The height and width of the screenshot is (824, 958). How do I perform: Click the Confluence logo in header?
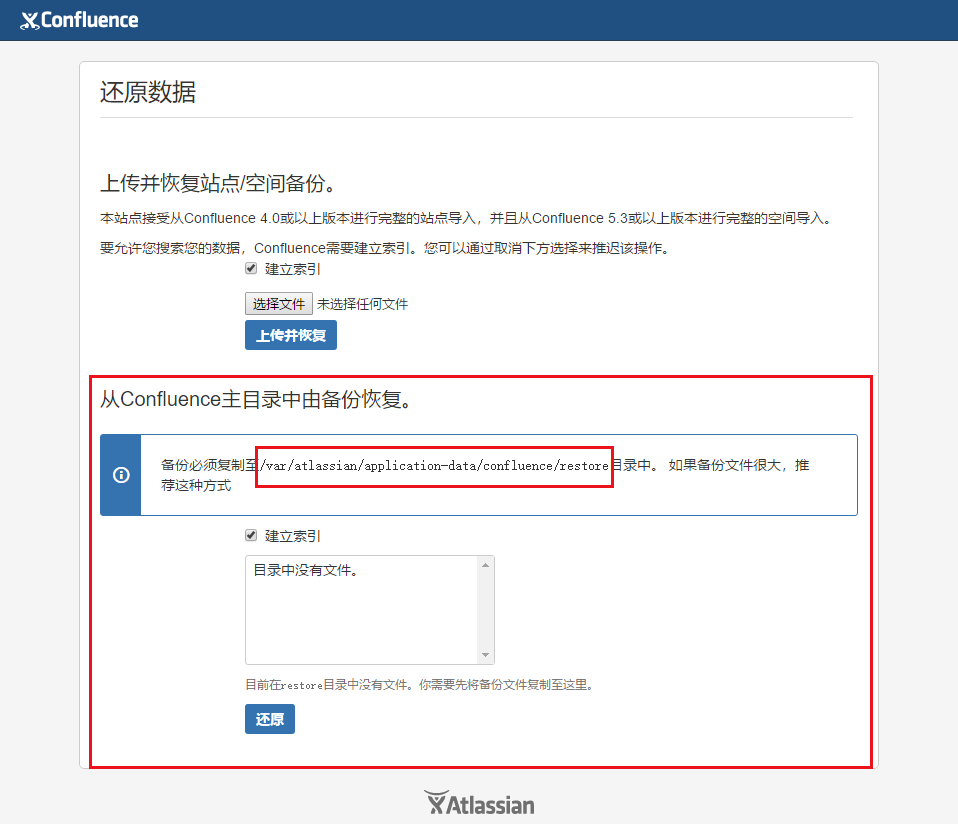(x=79, y=20)
